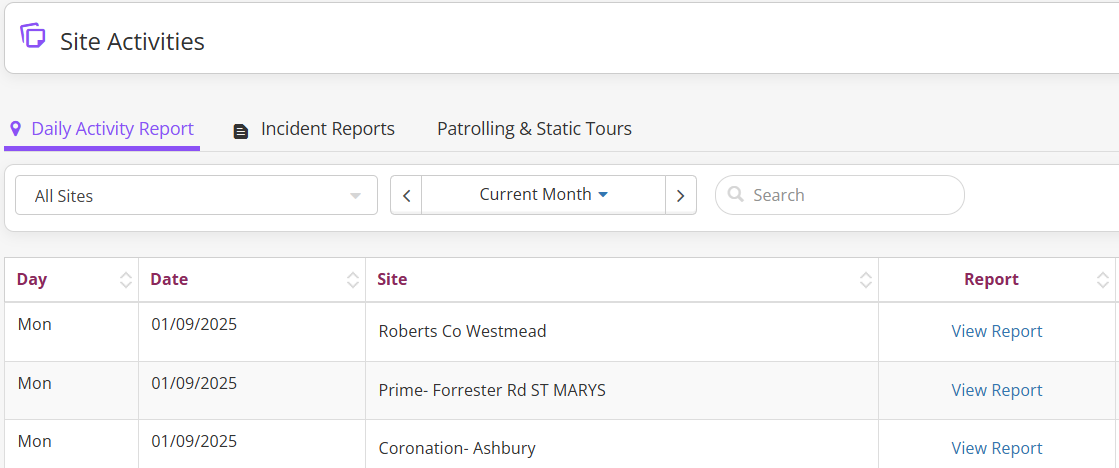The image size is (1119, 468).
Task: Sort table by Site column arrows
Action: (865, 280)
